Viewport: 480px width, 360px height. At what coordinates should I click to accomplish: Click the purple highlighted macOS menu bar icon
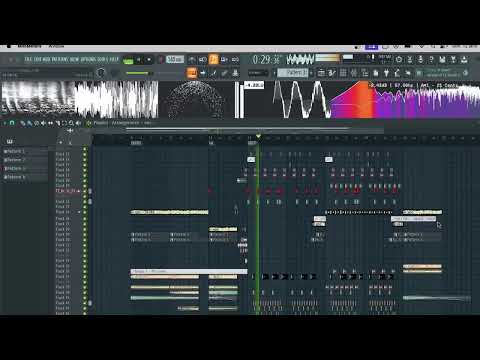[371, 47]
